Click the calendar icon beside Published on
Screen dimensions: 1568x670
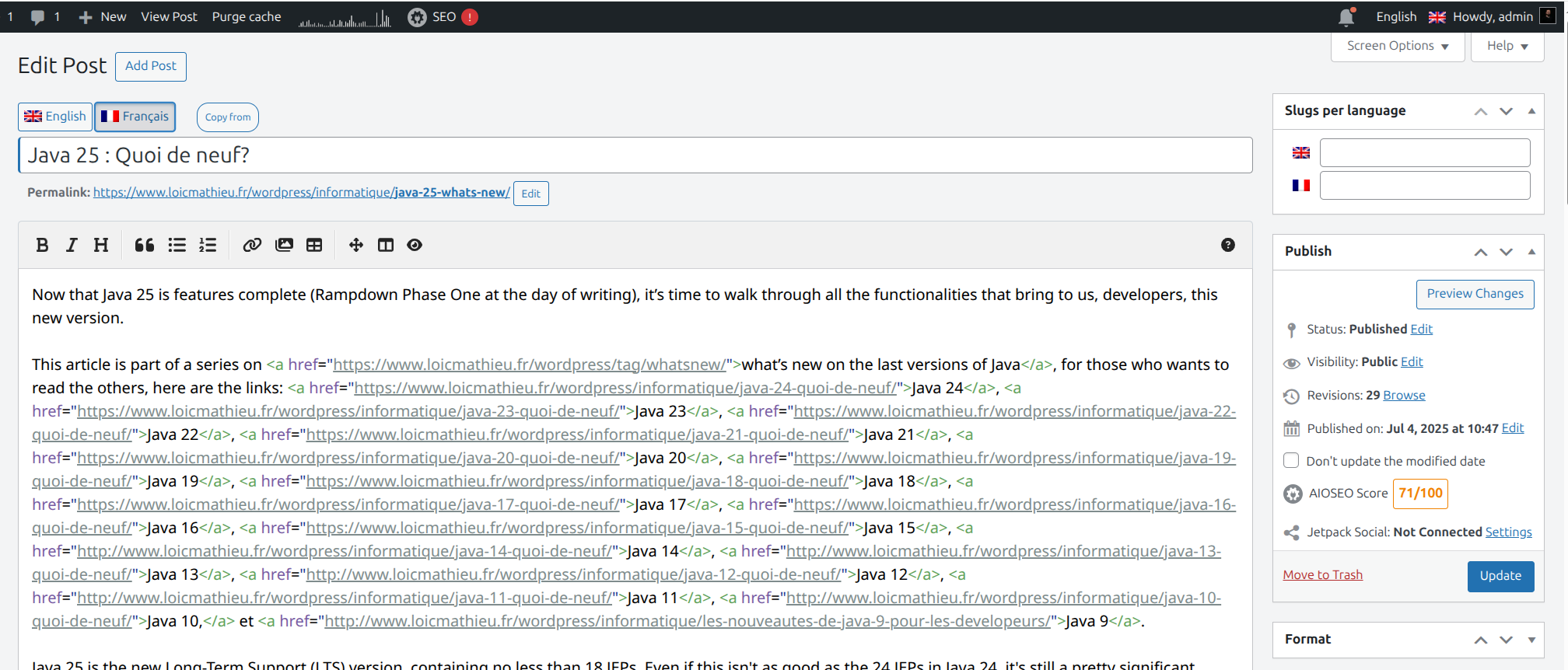1292,428
